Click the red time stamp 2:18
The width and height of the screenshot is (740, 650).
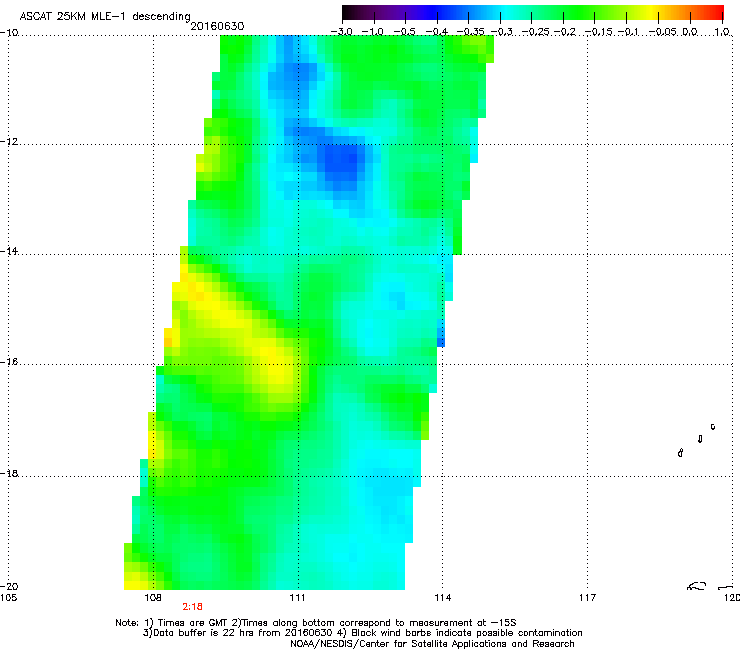(x=192, y=607)
